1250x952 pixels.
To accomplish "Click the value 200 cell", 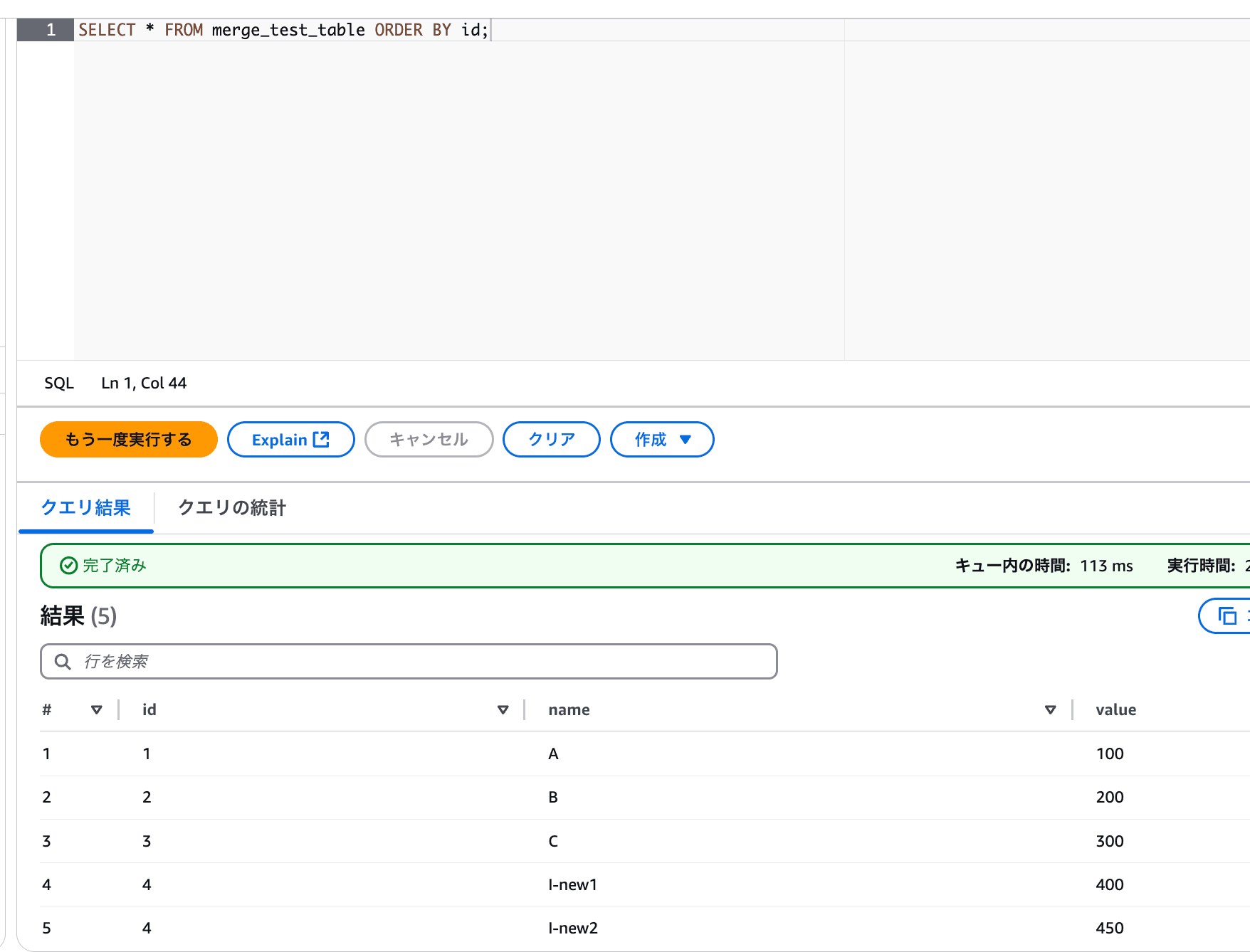I will click(1110, 797).
